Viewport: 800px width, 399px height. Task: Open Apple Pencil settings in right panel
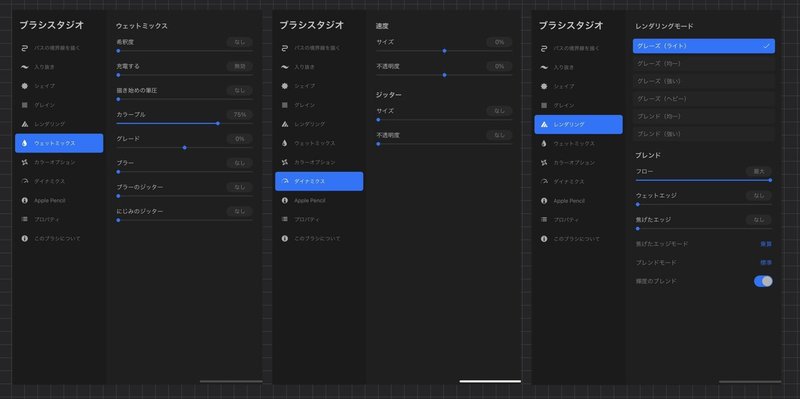point(579,201)
